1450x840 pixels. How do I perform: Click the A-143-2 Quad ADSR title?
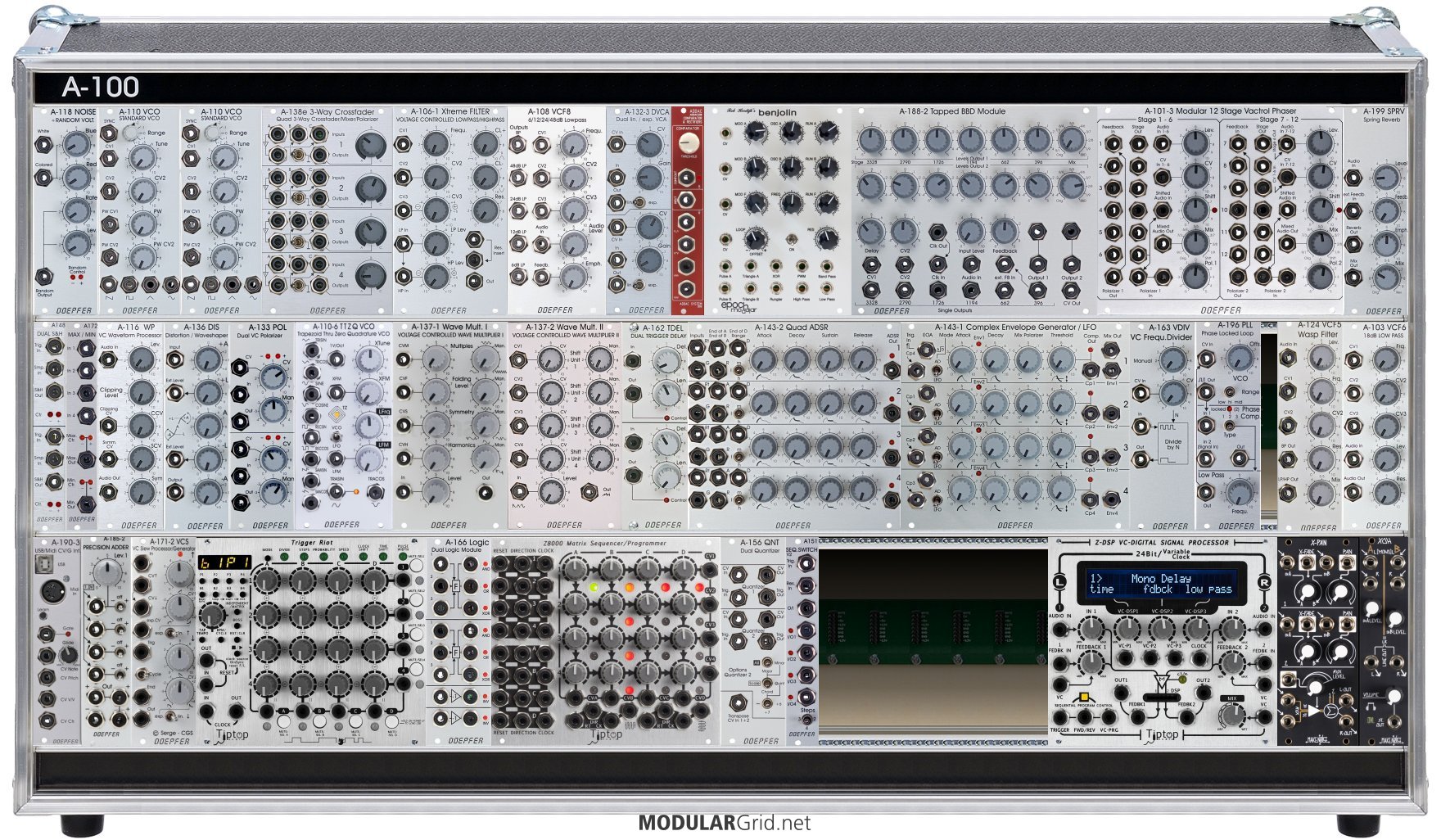click(791, 327)
